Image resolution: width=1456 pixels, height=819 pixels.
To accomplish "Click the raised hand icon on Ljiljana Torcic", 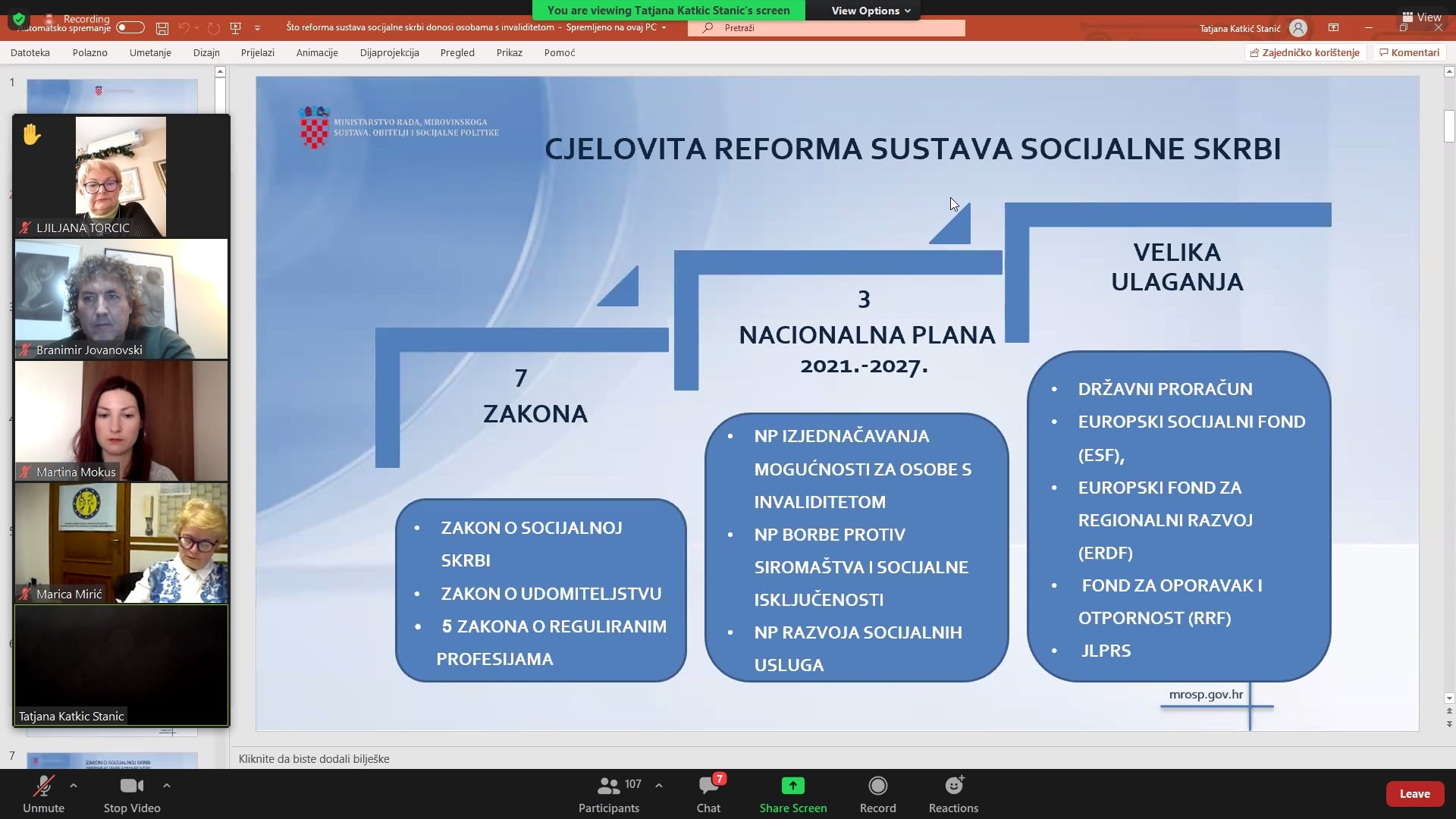I will (x=32, y=134).
